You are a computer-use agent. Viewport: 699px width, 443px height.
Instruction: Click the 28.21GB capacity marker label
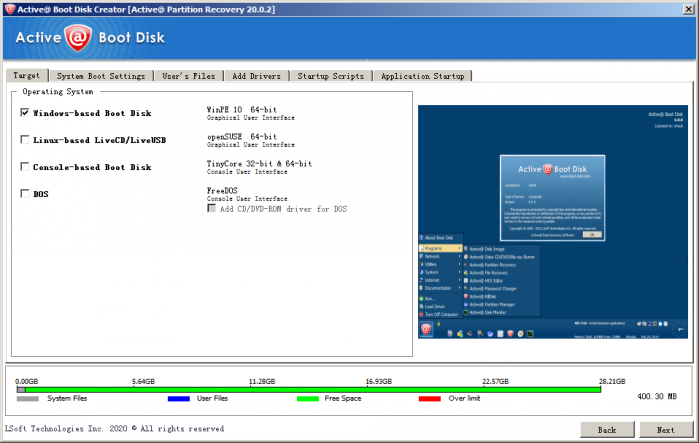pos(612,381)
